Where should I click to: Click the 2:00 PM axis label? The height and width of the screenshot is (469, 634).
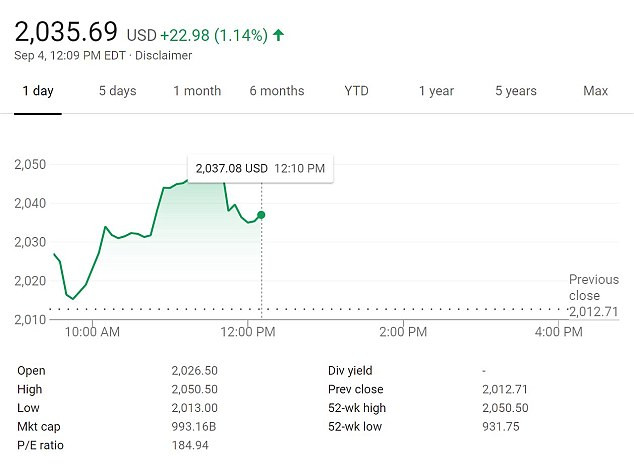click(x=404, y=331)
